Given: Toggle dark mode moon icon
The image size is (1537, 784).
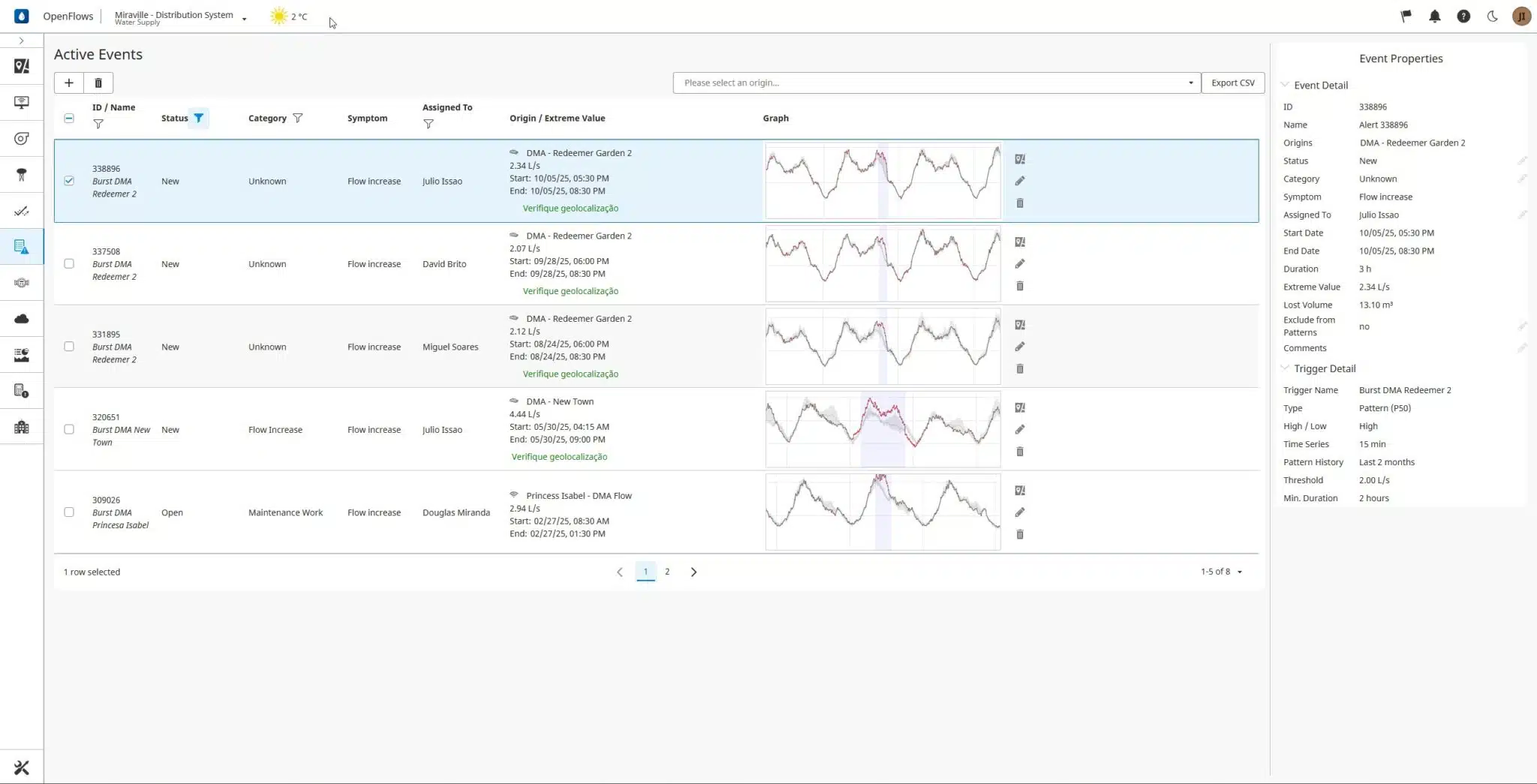Looking at the screenshot, I should point(1492,16).
